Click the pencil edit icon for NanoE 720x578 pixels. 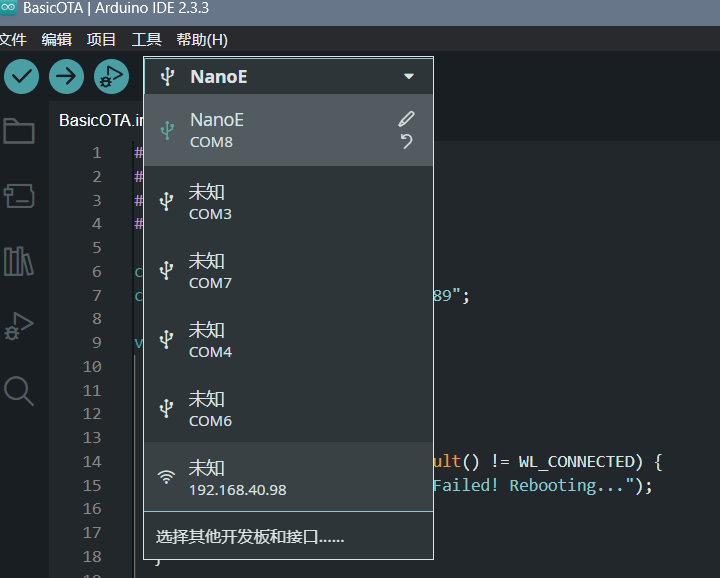point(406,119)
